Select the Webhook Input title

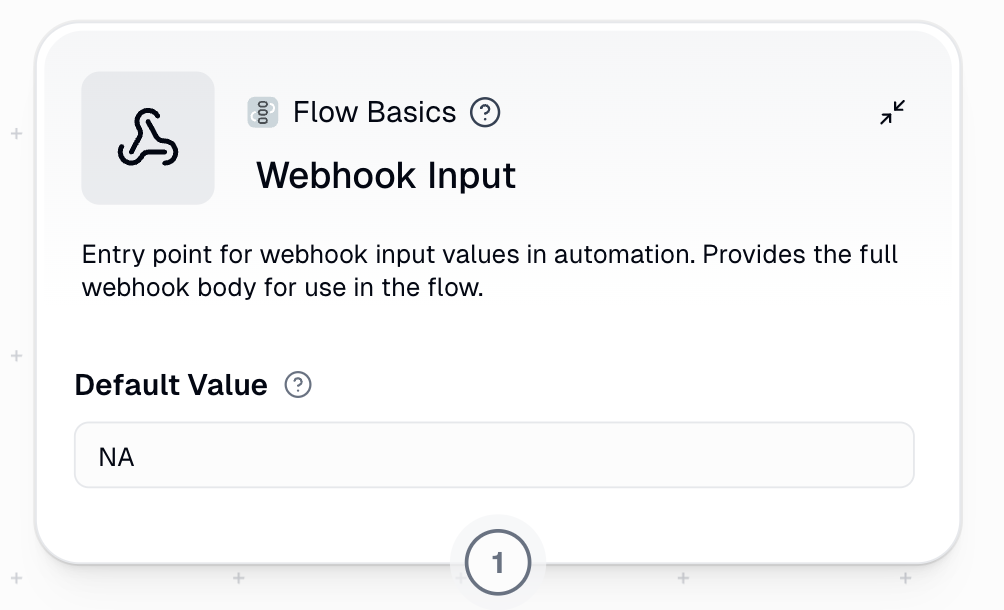point(386,176)
